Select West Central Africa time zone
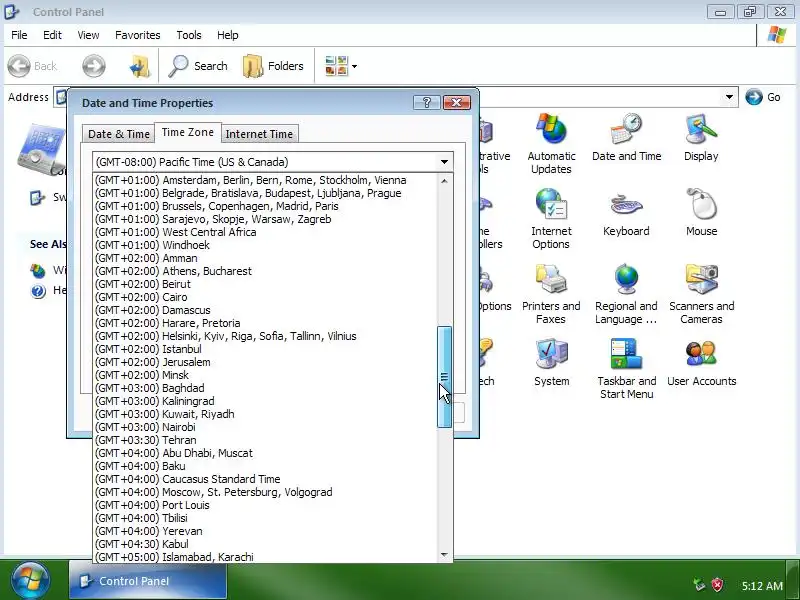 (x=265, y=232)
